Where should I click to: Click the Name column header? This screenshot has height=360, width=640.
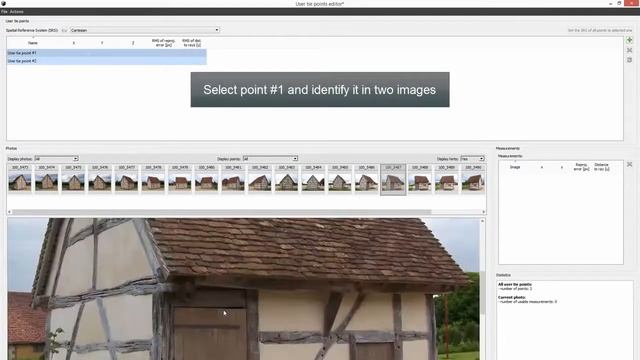(x=33, y=43)
